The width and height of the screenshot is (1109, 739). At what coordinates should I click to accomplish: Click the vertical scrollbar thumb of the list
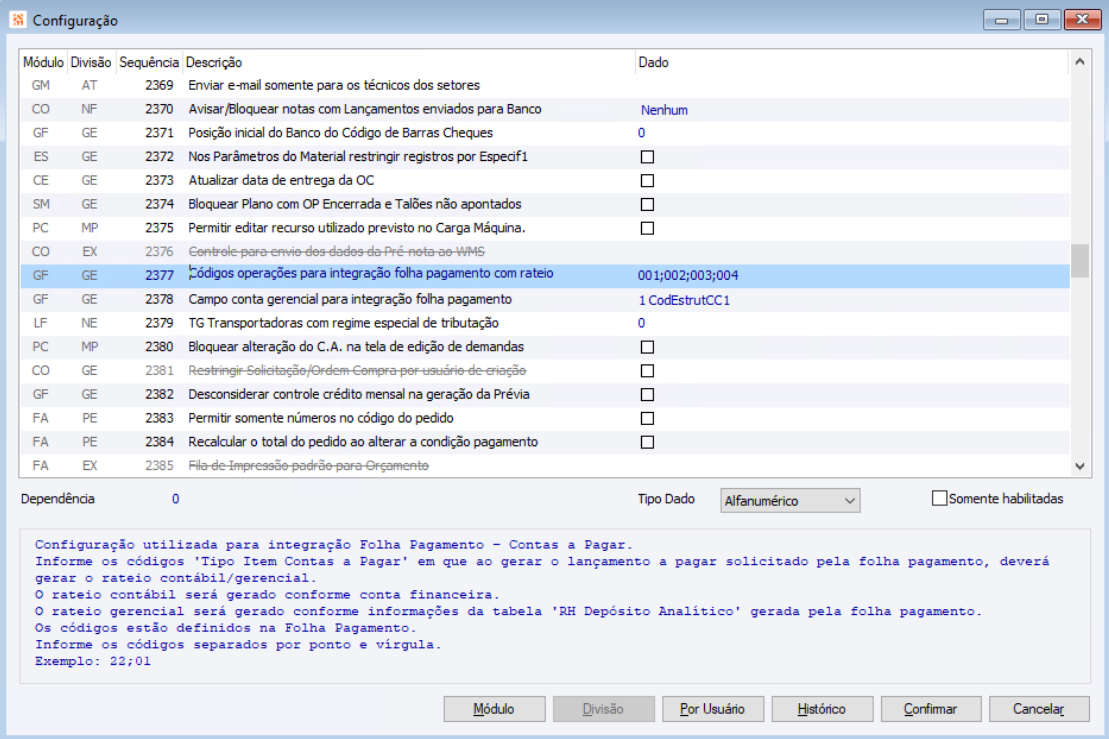(x=1079, y=261)
